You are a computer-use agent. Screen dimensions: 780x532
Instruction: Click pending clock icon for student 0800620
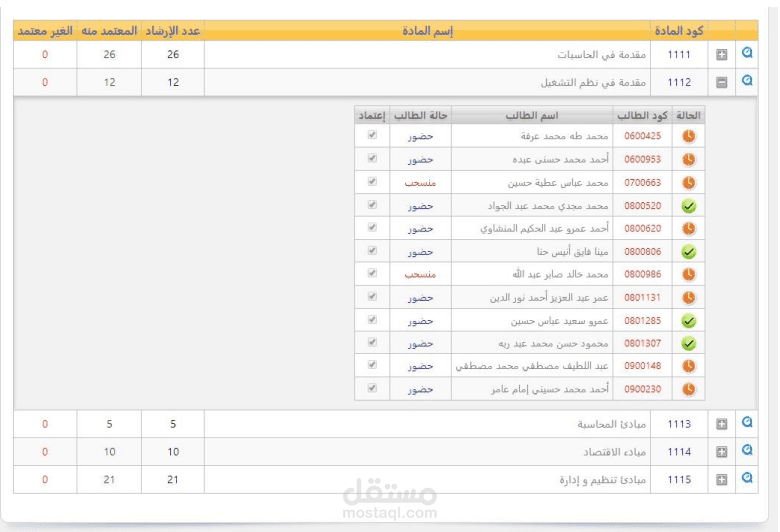coord(688,228)
